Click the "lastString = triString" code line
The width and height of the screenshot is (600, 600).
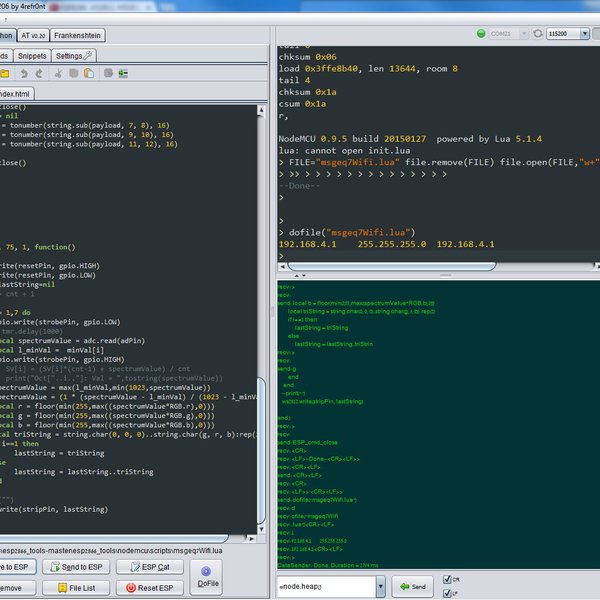coord(59,453)
